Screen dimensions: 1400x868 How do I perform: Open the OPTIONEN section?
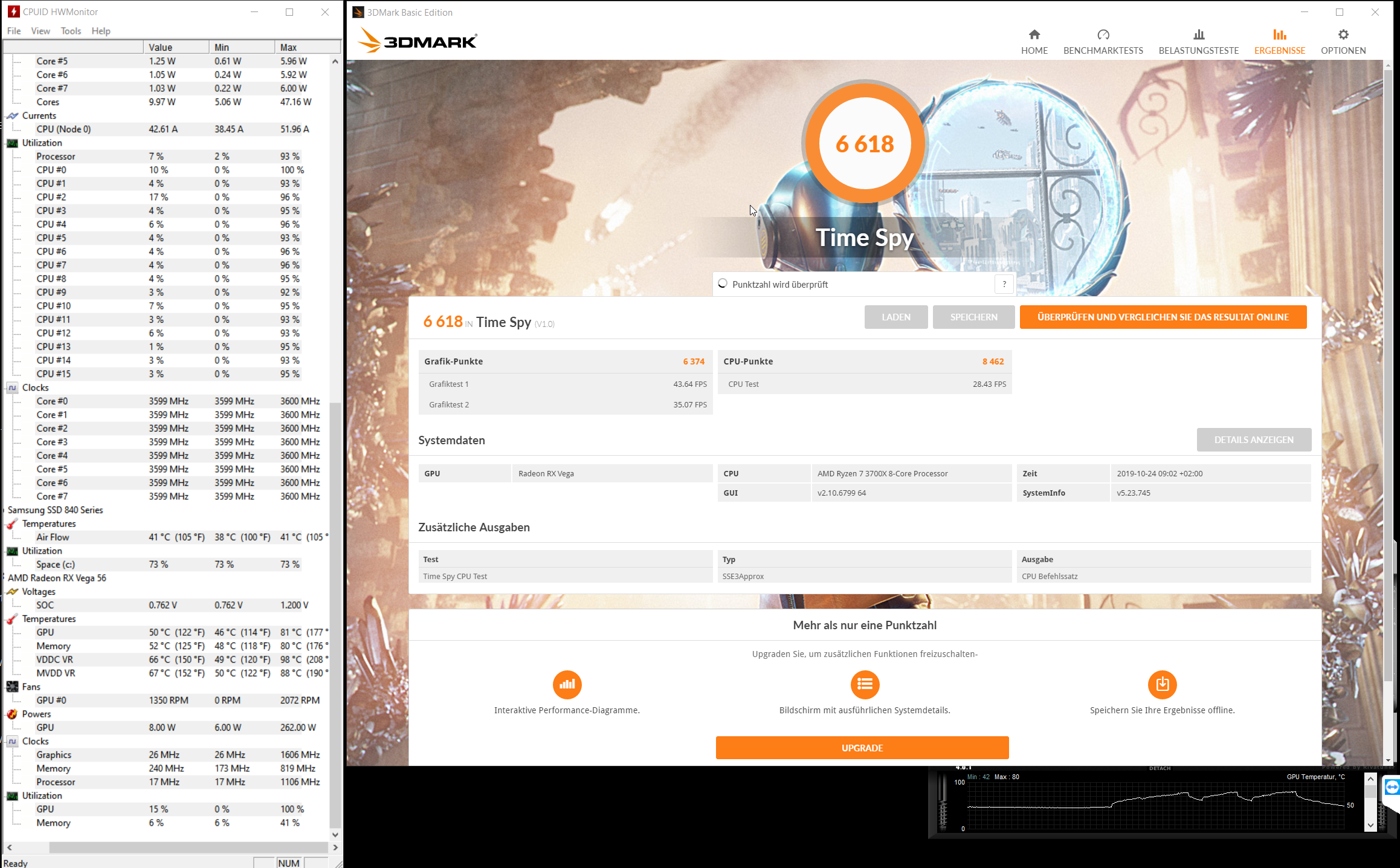1343,42
